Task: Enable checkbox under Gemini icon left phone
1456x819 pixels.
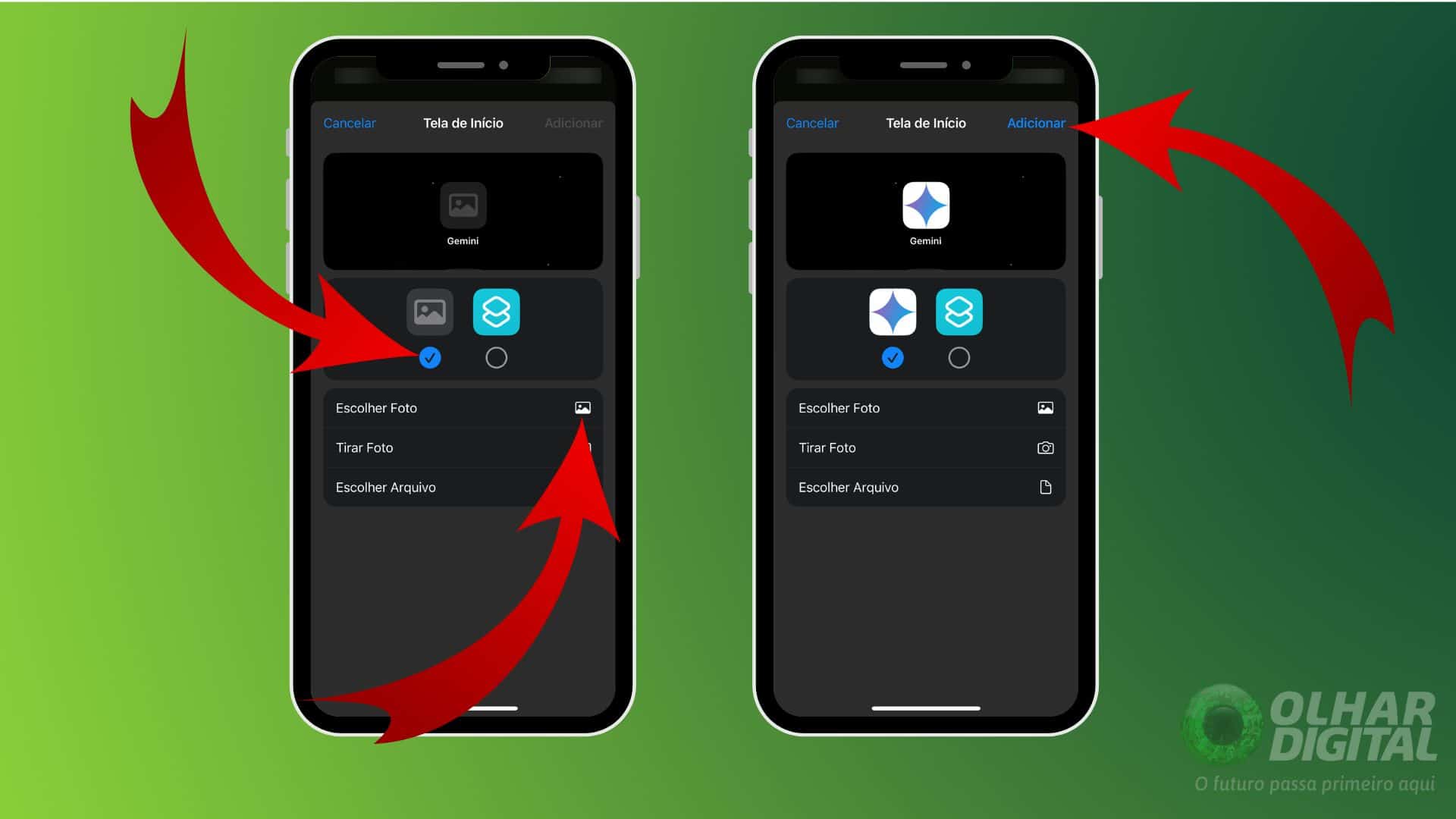Action: [430, 357]
